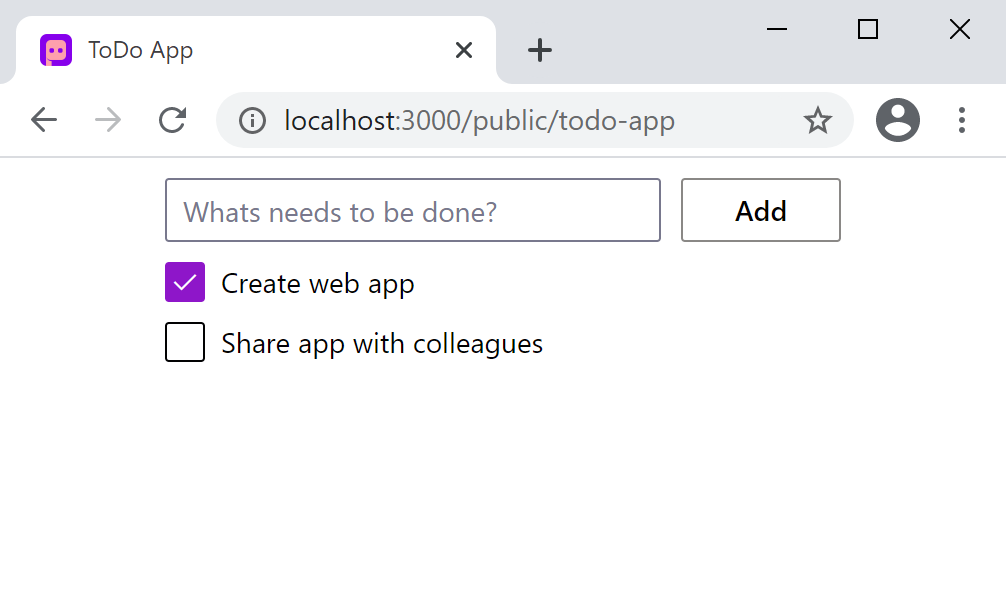This screenshot has width=1006, height=593.
Task: Reload the todo-app page
Action: coord(173,121)
